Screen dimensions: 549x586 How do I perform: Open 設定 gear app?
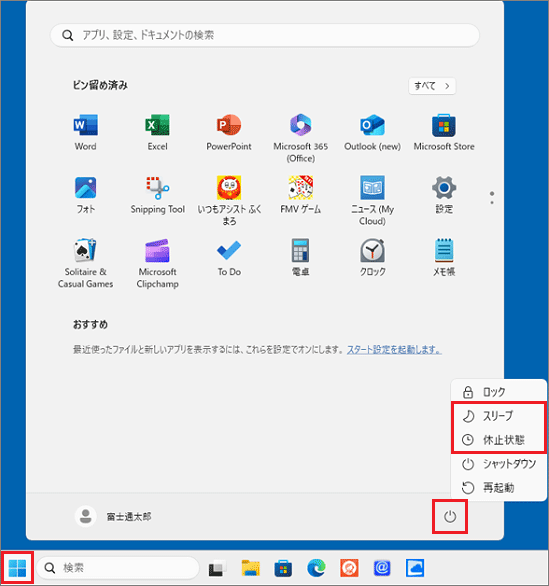tap(444, 195)
